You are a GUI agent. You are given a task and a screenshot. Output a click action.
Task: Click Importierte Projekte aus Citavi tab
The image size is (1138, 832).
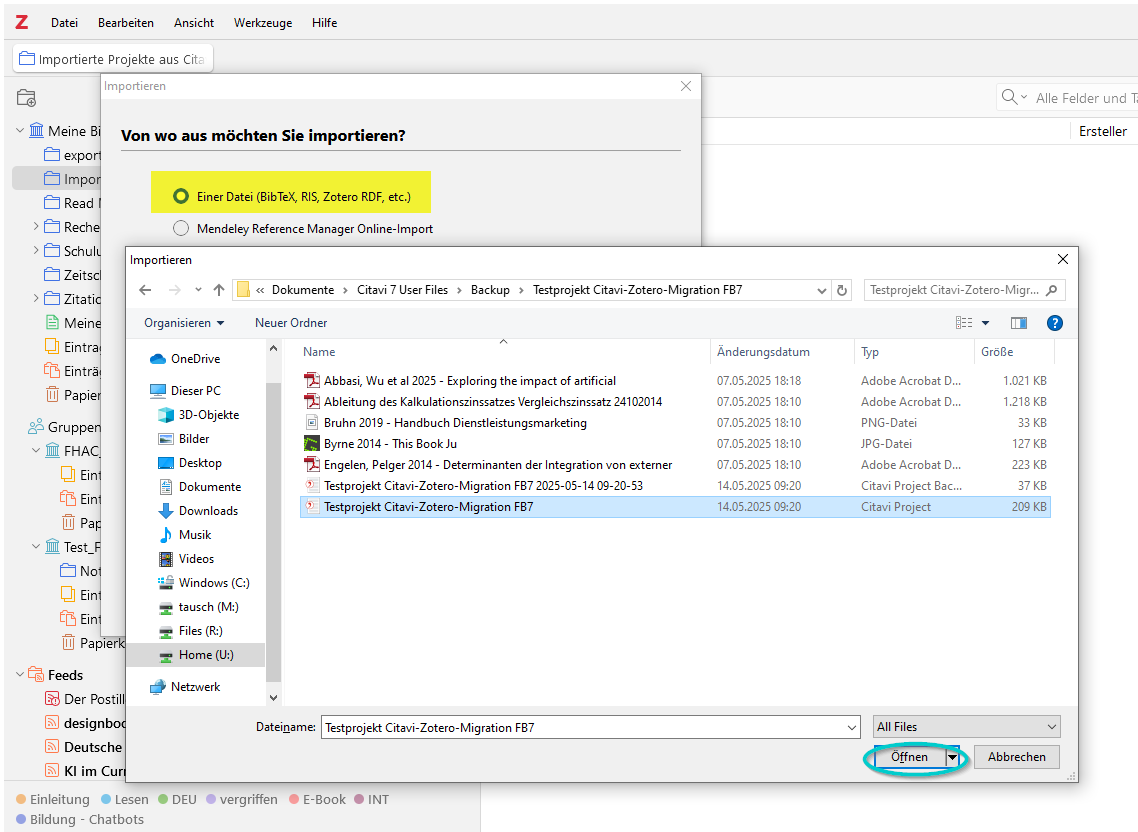113,59
